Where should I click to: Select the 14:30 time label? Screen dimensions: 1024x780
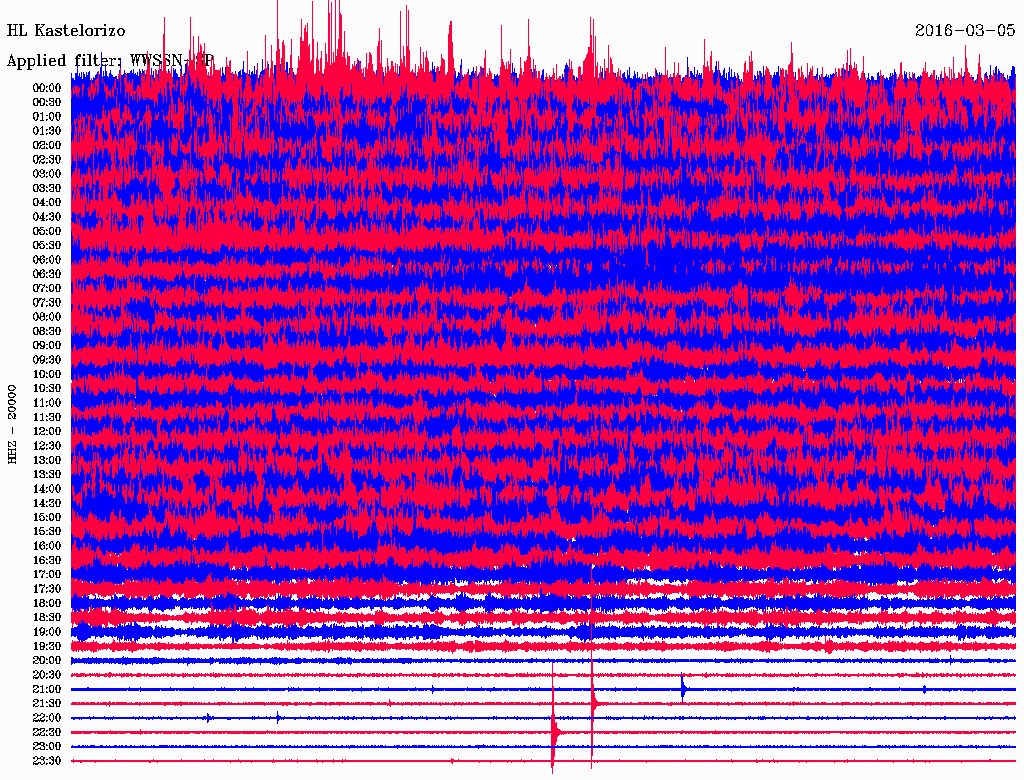[47, 504]
